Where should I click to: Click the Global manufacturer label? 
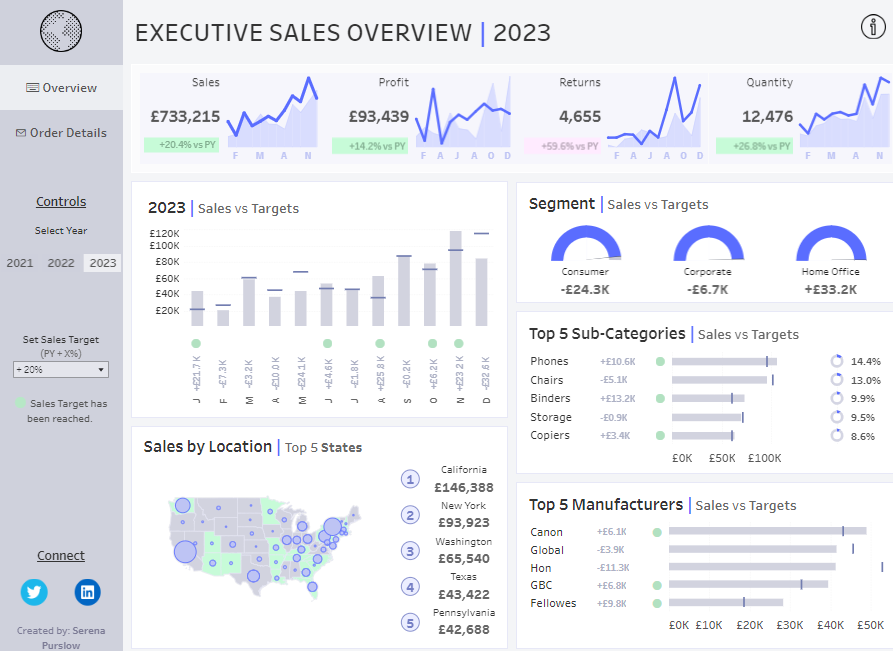click(547, 550)
